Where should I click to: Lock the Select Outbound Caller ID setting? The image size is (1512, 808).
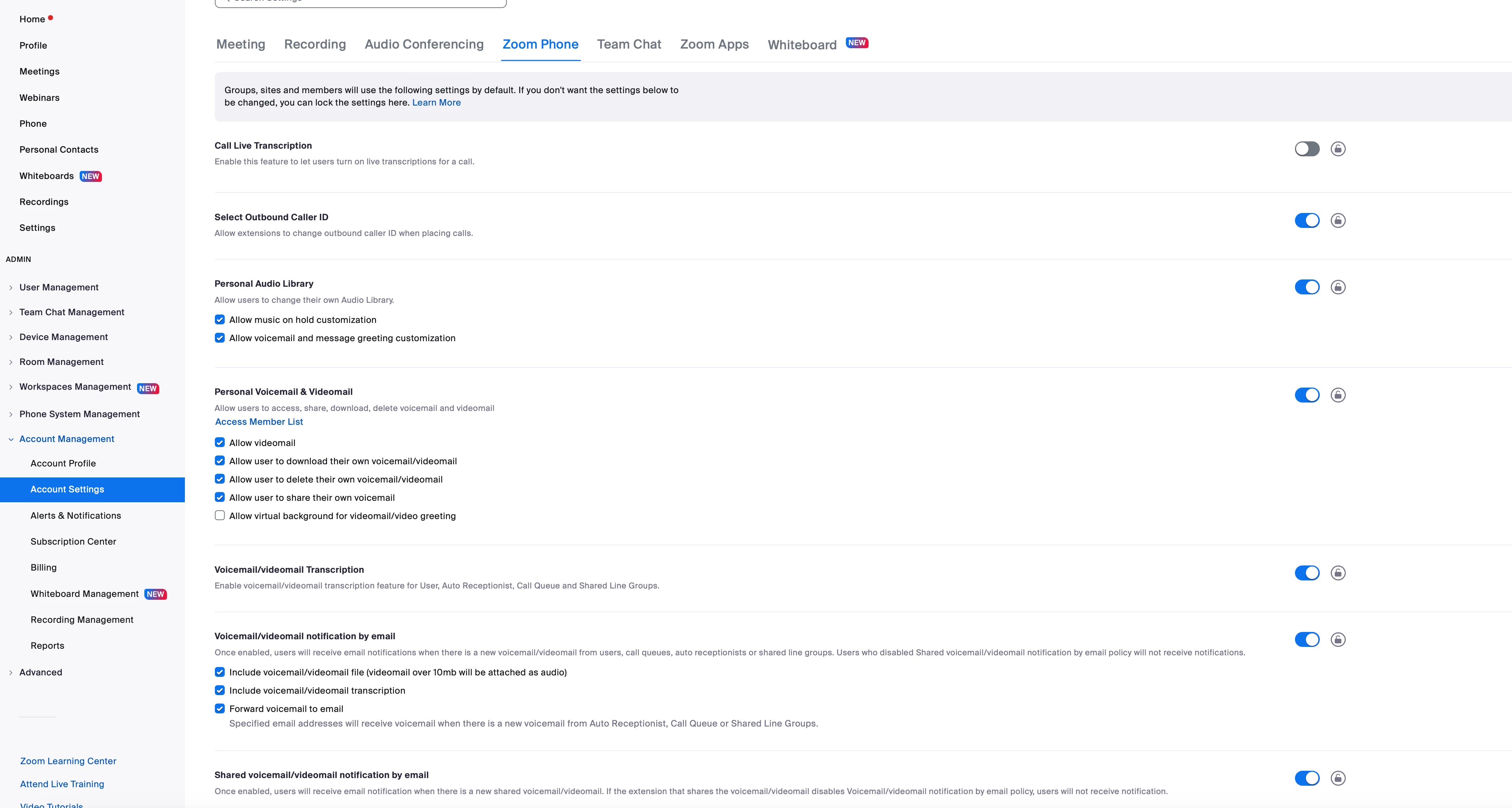pyautogui.click(x=1338, y=221)
